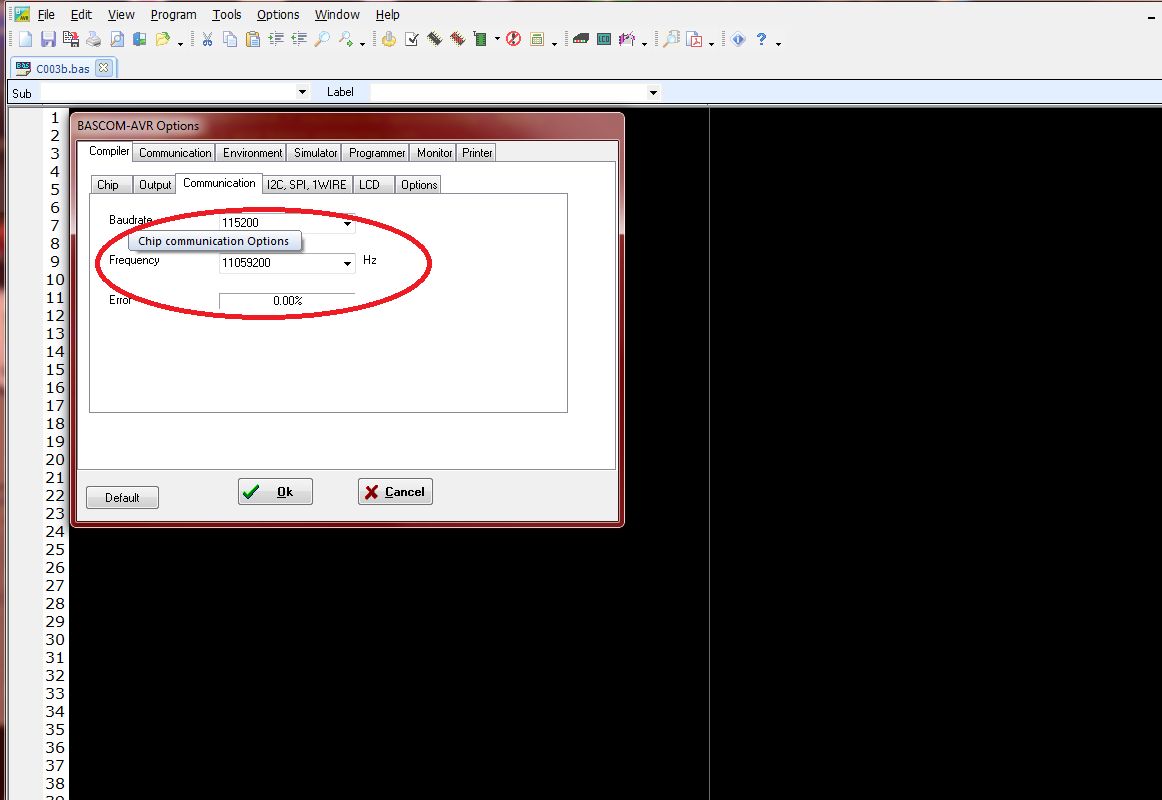Image resolution: width=1162 pixels, height=800 pixels.
Task: Open the Program menu
Action: point(173,14)
